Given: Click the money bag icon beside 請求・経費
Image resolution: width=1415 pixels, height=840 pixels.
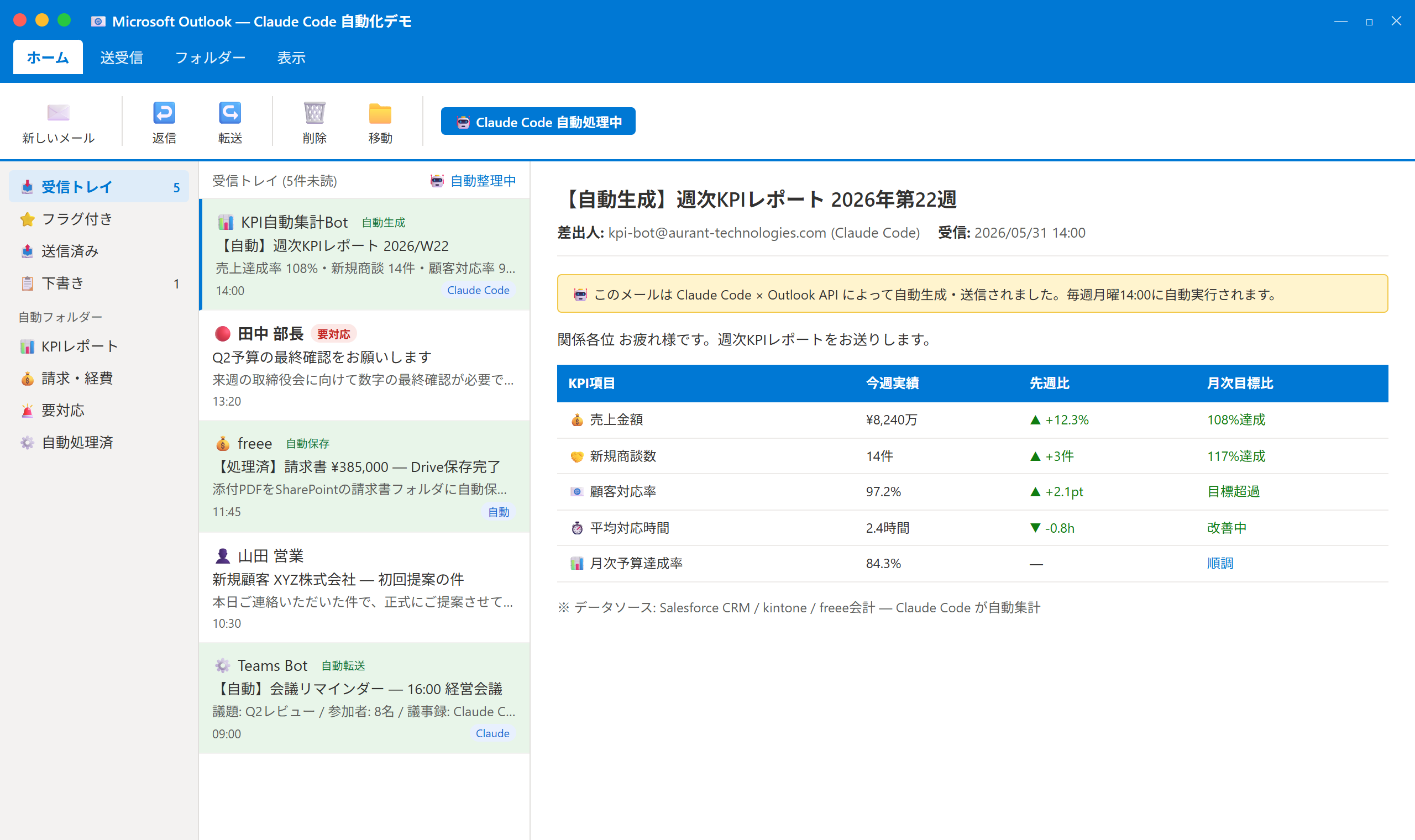Looking at the screenshot, I should click(27, 378).
